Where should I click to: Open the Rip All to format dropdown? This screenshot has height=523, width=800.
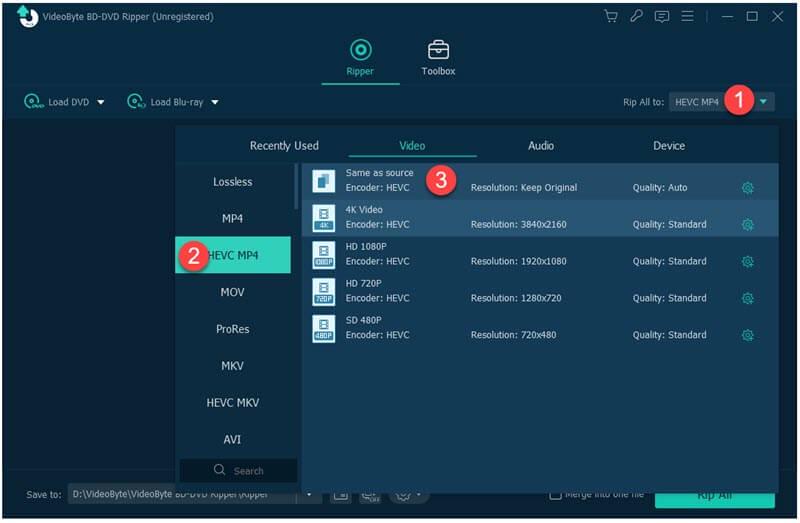point(721,102)
